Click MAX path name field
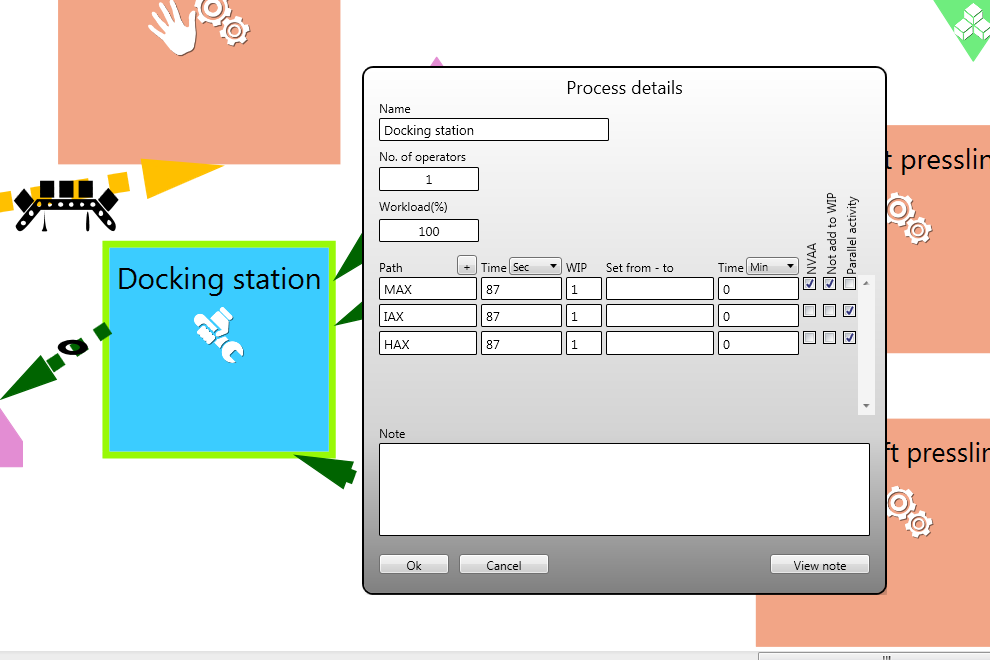The image size is (990, 660). (428, 289)
